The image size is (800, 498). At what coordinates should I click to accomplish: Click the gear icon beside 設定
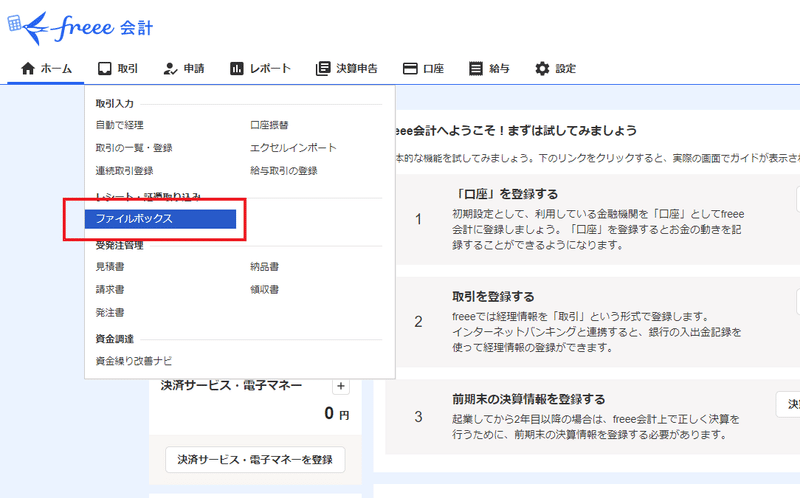point(542,68)
